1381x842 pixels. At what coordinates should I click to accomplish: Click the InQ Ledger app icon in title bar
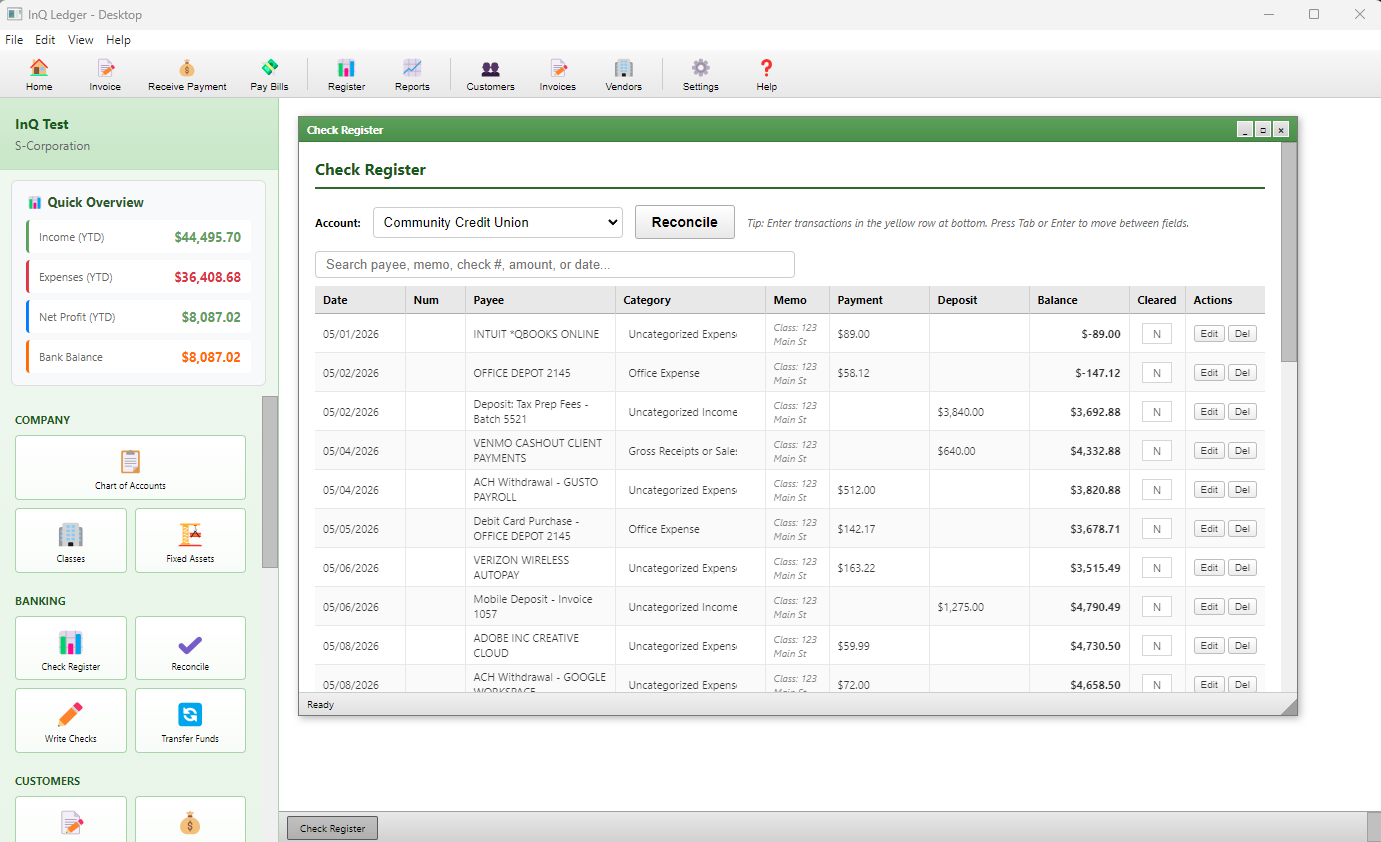point(15,14)
